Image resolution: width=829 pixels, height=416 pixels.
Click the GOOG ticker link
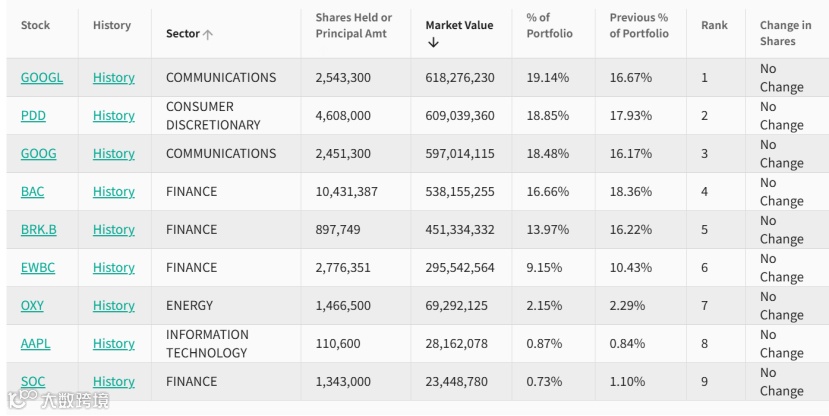coord(38,154)
